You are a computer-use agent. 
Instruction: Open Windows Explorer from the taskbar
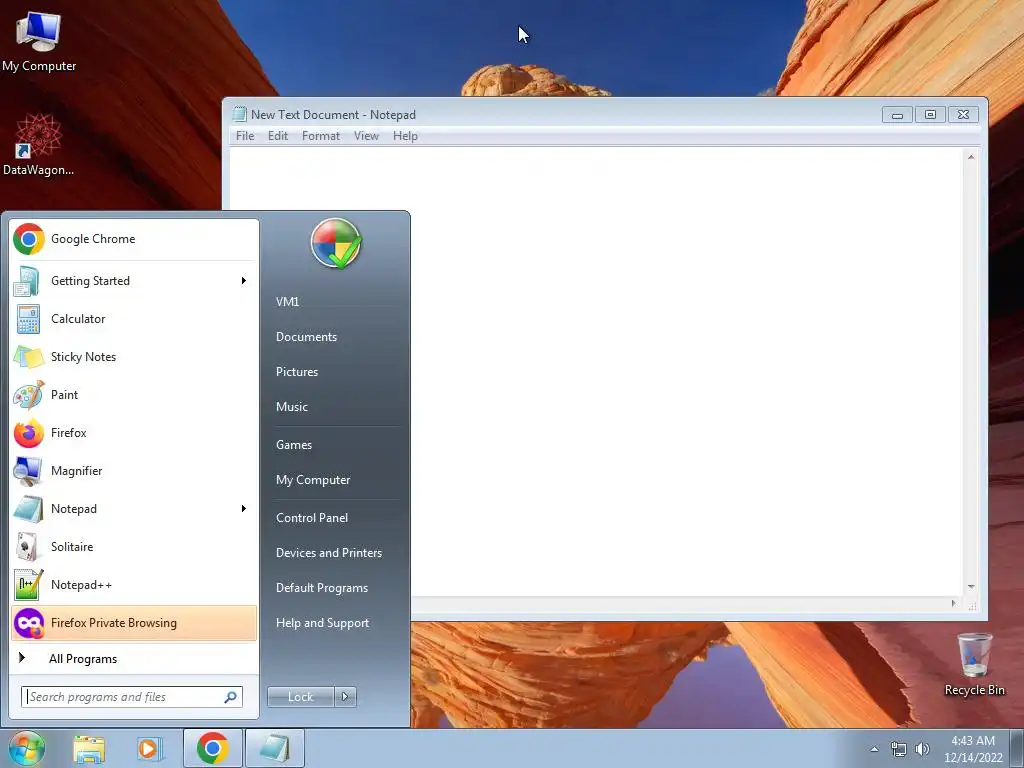pos(89,749)
